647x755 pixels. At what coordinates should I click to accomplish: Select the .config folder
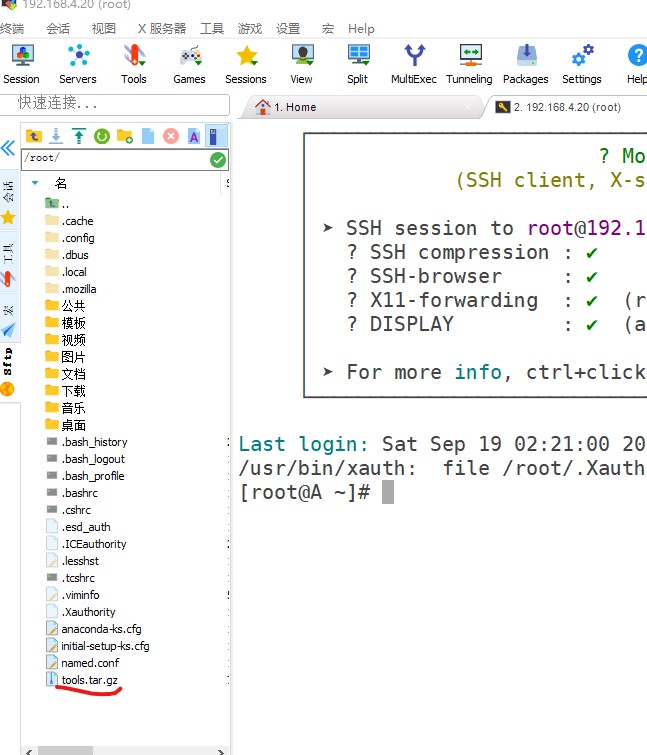click(70, 238)
